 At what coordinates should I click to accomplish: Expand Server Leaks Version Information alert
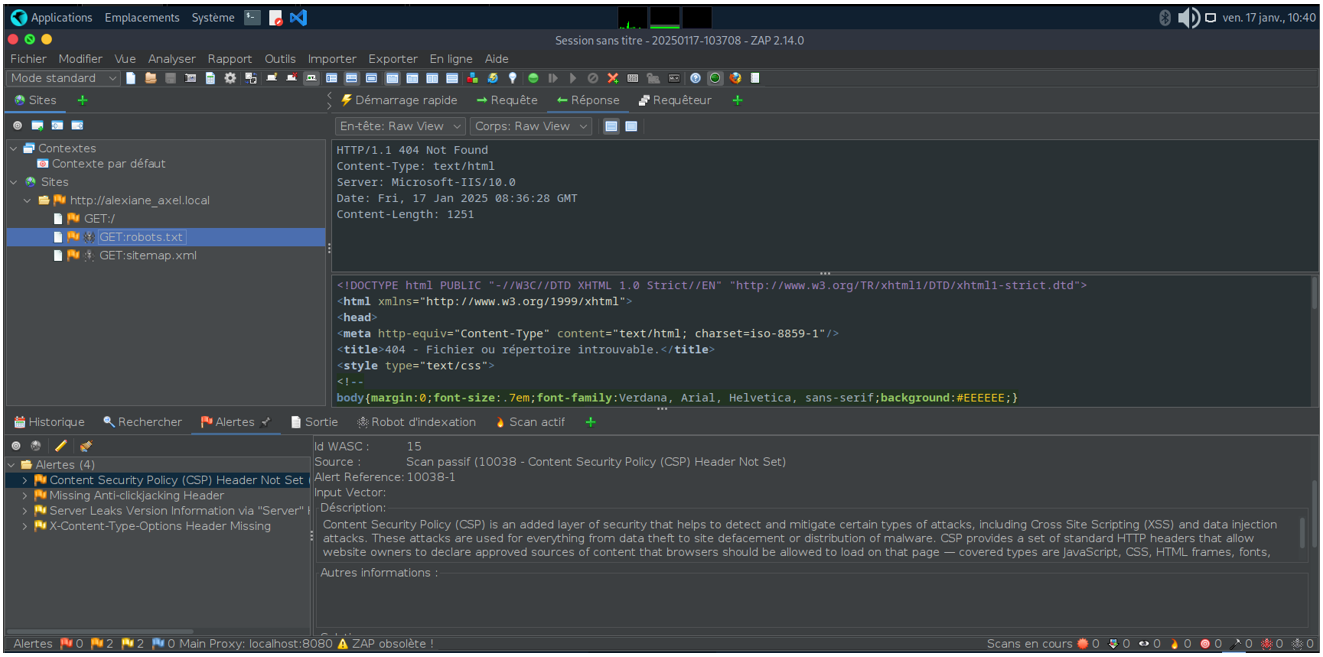pyautogui.click(x=25, y=510)
